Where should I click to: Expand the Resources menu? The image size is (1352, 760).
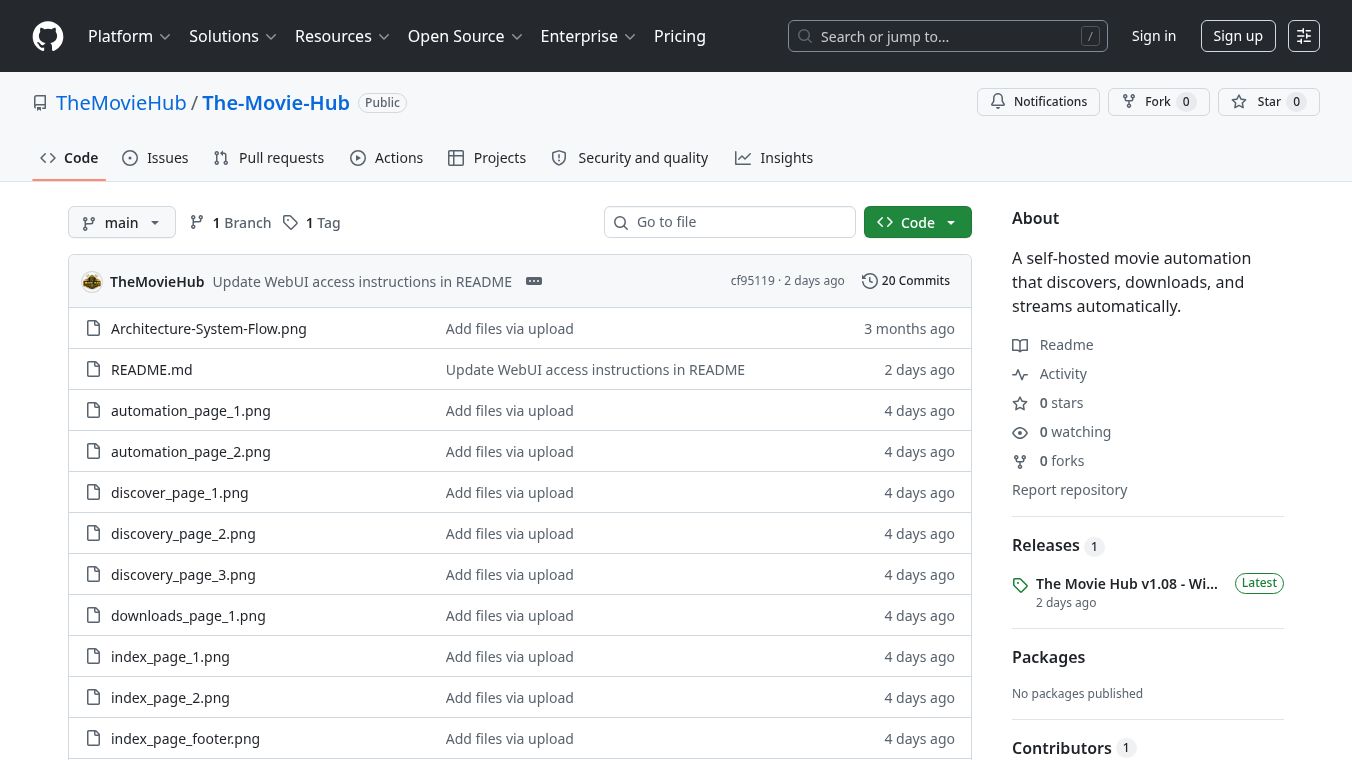click(341, 36)
